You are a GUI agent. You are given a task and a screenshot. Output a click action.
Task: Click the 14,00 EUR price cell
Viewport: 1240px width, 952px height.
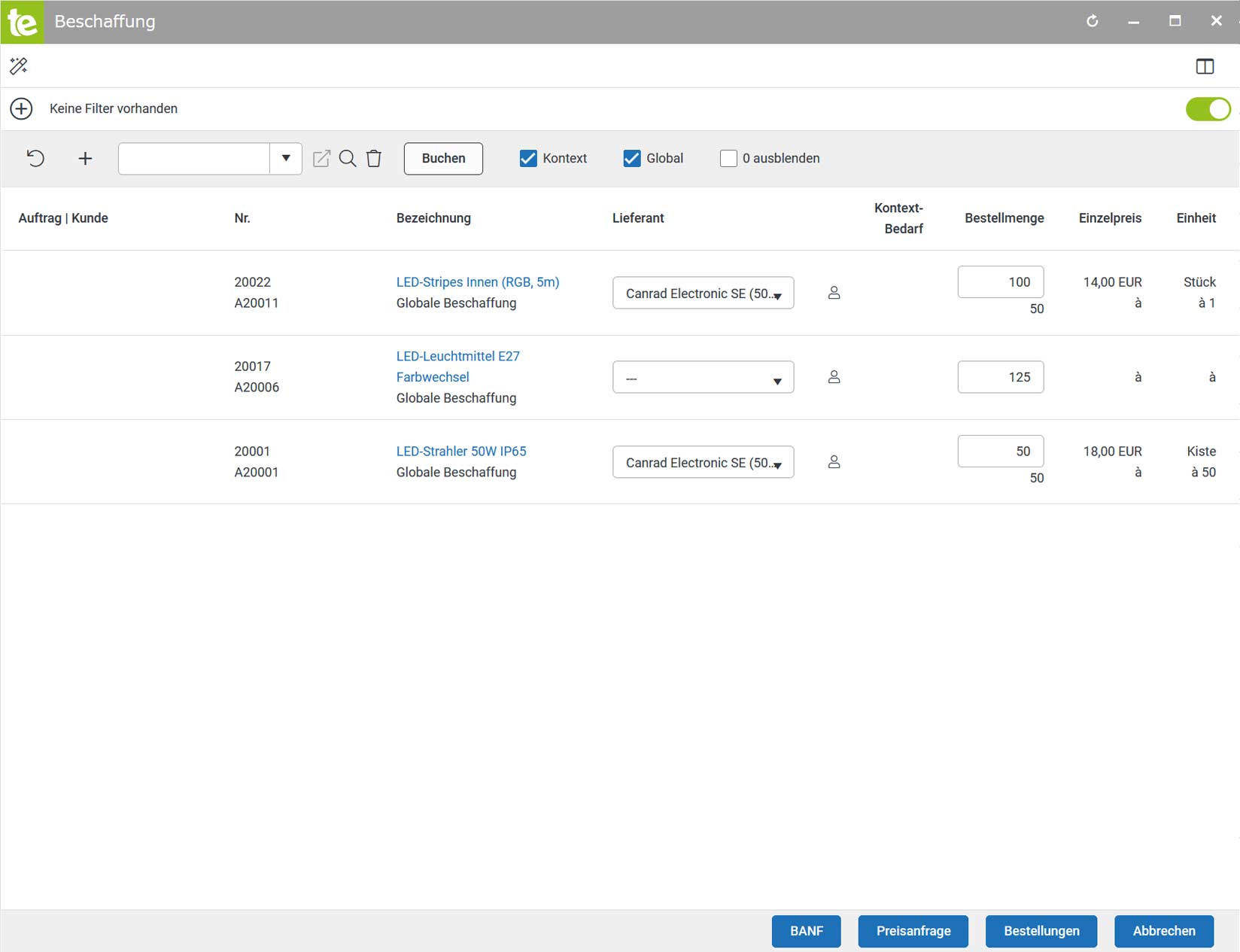pos(1112,282)
